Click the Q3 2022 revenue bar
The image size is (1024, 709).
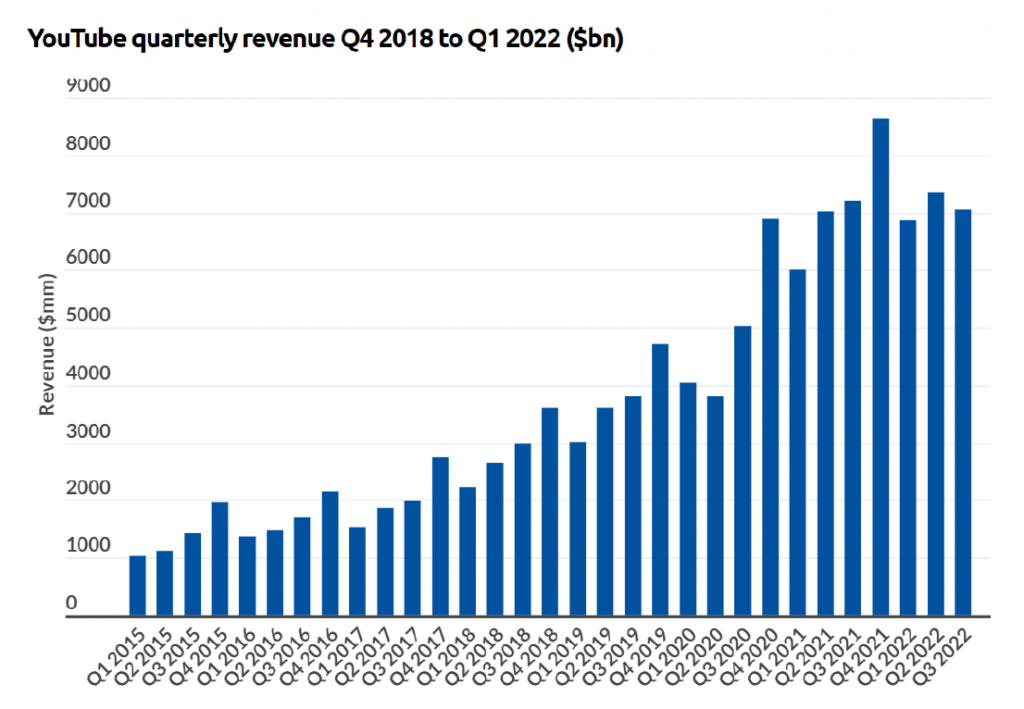coord(962,412)
